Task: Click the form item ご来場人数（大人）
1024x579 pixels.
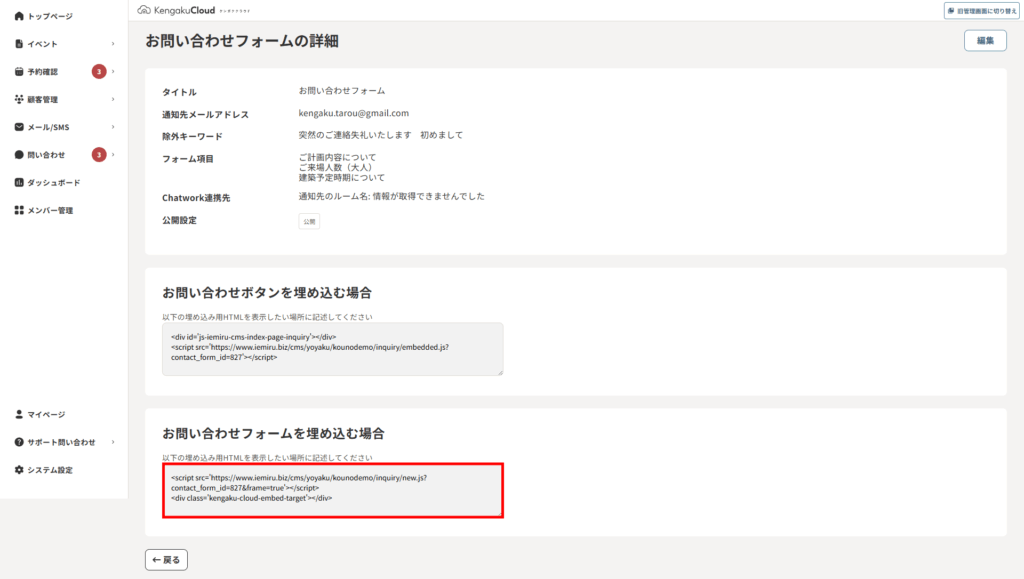Action: tap(337, 167)
